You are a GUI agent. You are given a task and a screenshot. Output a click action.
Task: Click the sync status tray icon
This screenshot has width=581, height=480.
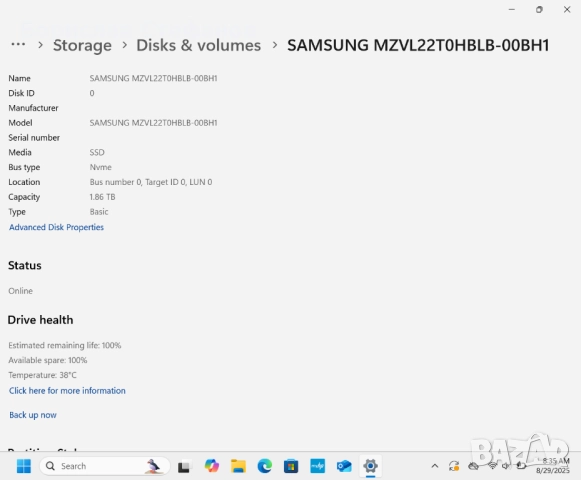454,466
